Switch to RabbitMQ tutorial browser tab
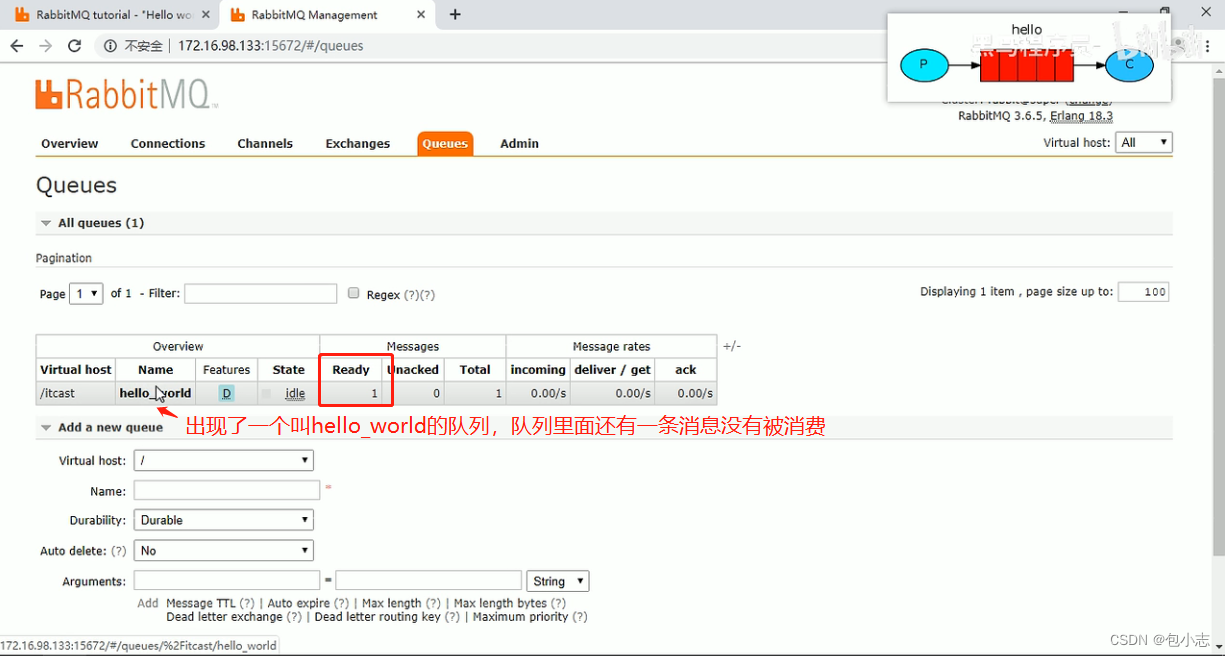 tap(110, 15)
